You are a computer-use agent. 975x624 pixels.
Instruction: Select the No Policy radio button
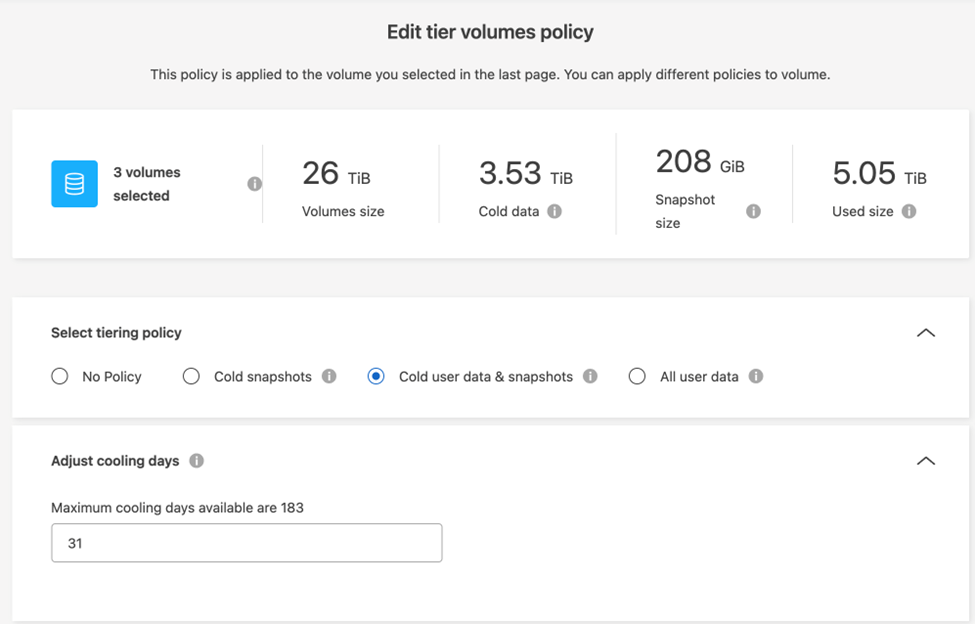[60, 377]
